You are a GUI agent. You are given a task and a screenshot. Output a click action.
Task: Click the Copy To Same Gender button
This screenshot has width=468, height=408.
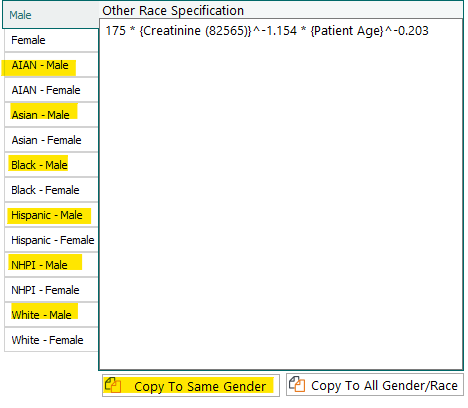pos(191,386)
